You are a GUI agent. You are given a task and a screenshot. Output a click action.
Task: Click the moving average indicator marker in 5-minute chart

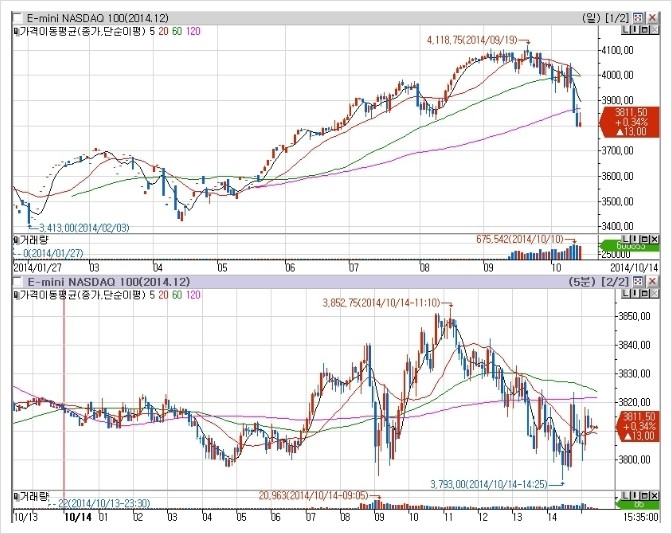tap(16, 295)
